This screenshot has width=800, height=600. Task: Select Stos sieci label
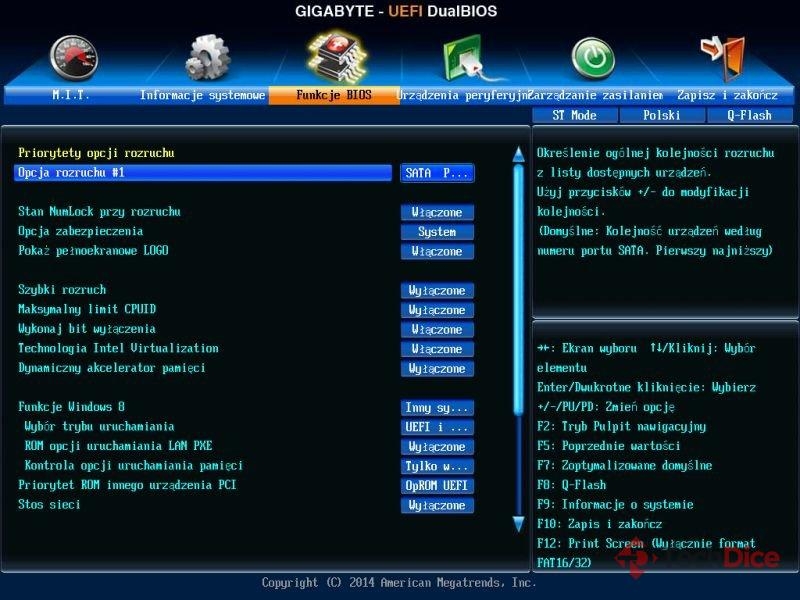(x=49, y=505)
